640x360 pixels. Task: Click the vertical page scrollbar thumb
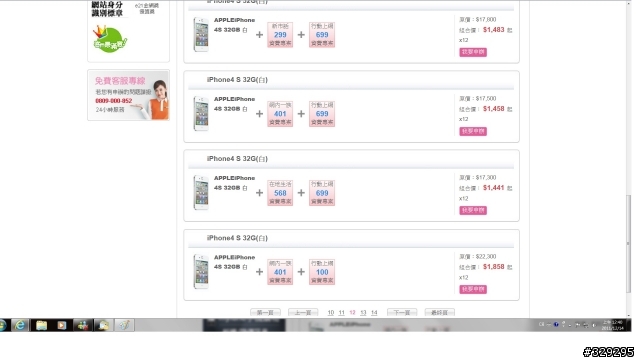coord(629,244)
